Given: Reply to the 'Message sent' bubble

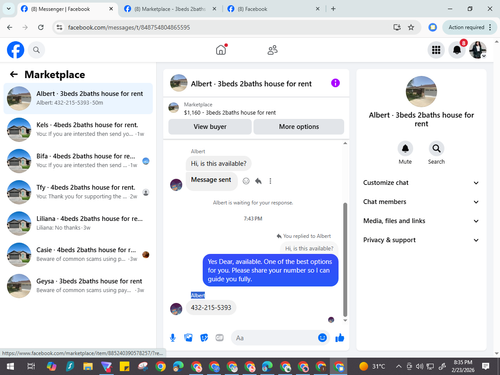Looking at the screenshot, I should (x=258, y=181).
